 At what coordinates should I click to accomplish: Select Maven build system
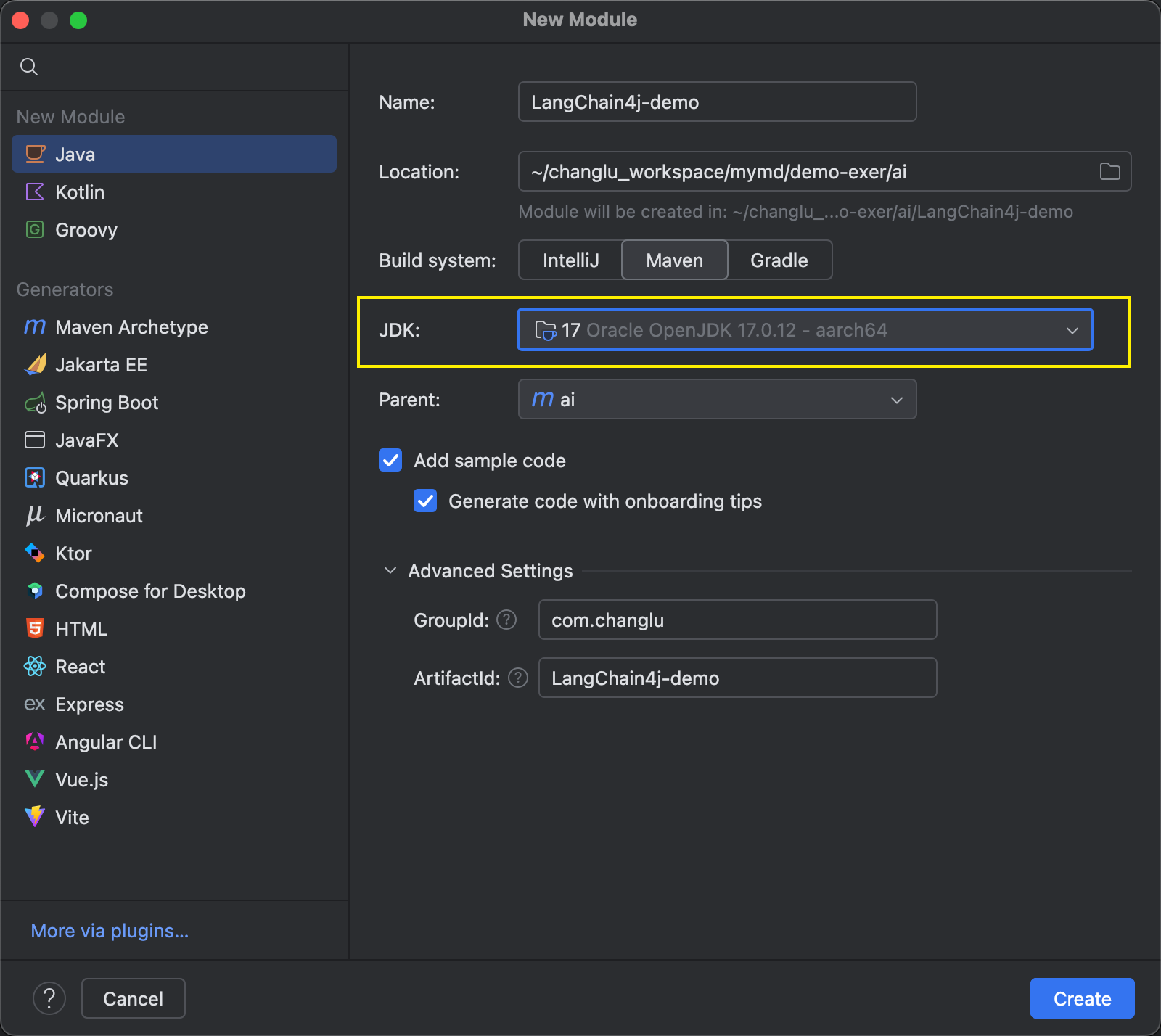click(675, 260)
